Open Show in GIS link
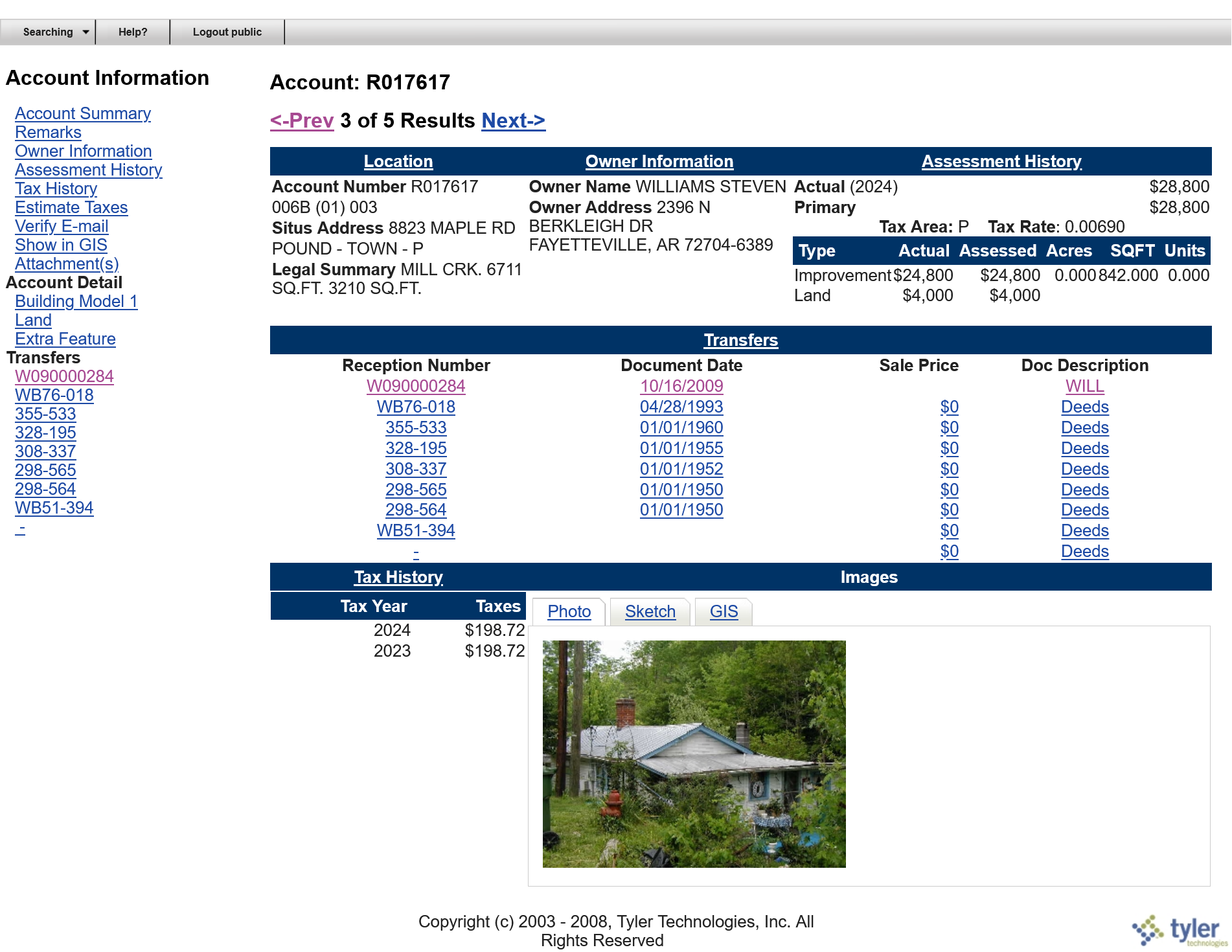The height and width of the screenshot is (952, 1232). coord(61,245)
